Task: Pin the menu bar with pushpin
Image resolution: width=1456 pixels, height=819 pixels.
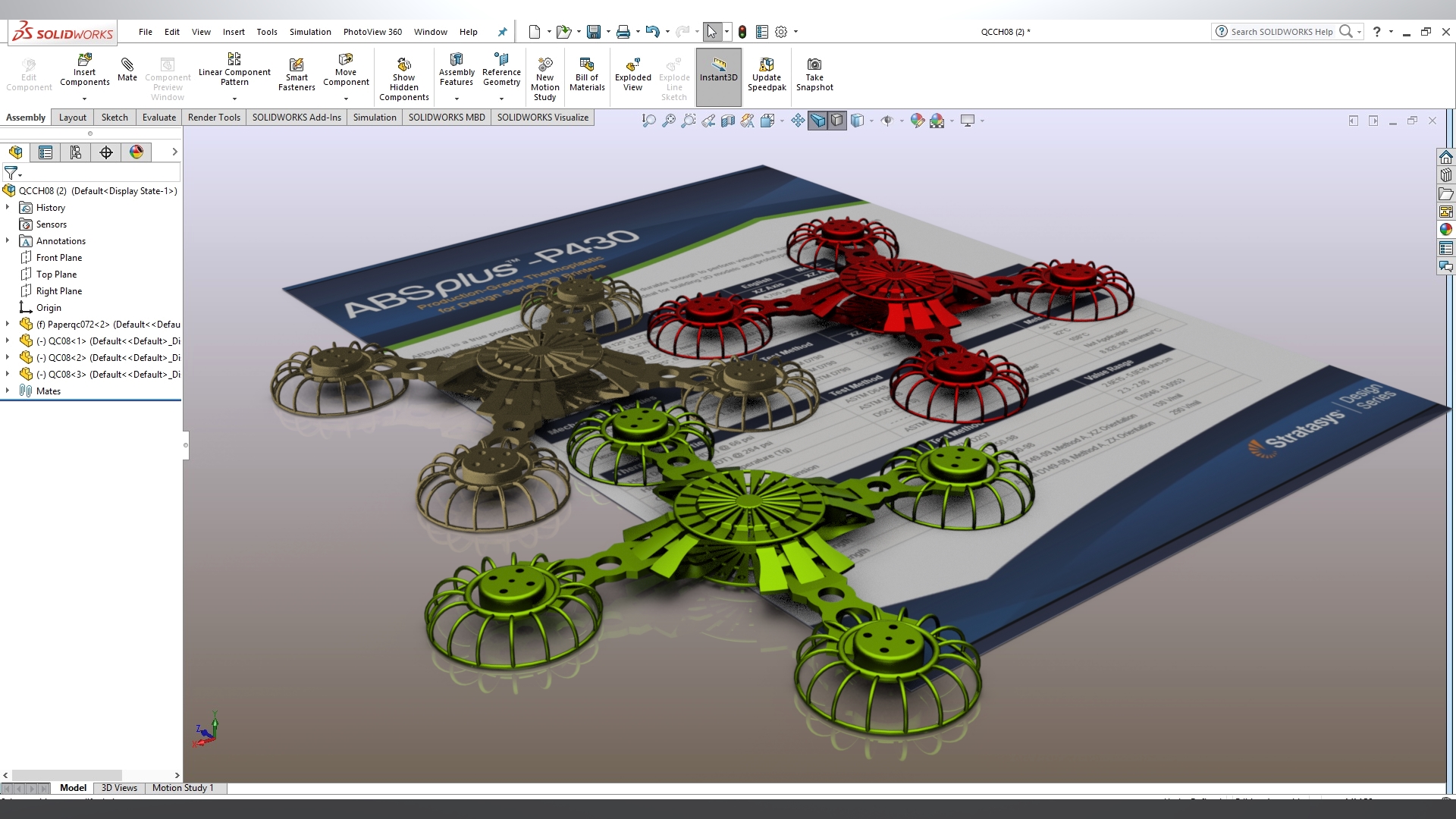Action: click(x=502, y=32)
